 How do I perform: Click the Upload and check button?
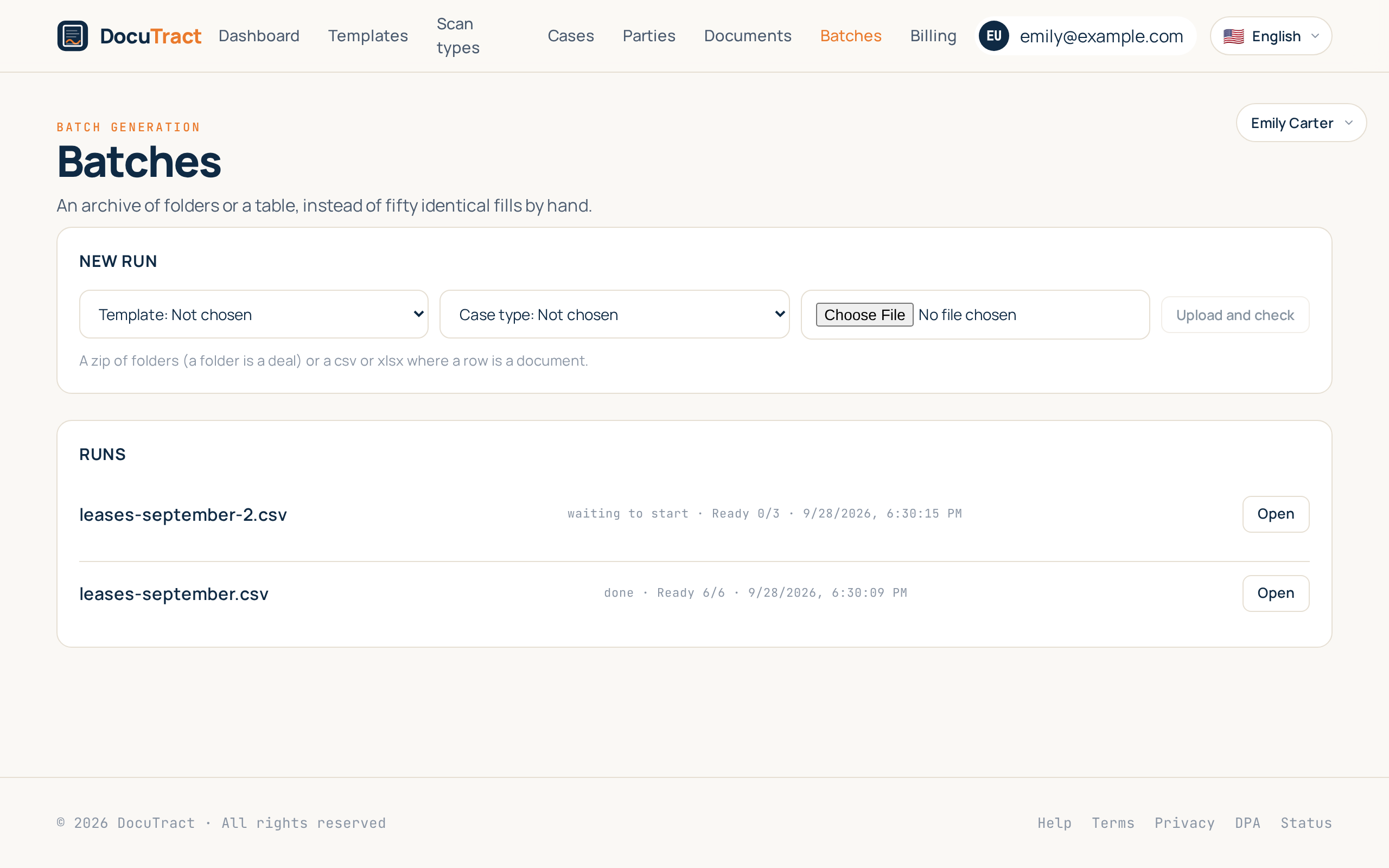[x=1235, y=315]
